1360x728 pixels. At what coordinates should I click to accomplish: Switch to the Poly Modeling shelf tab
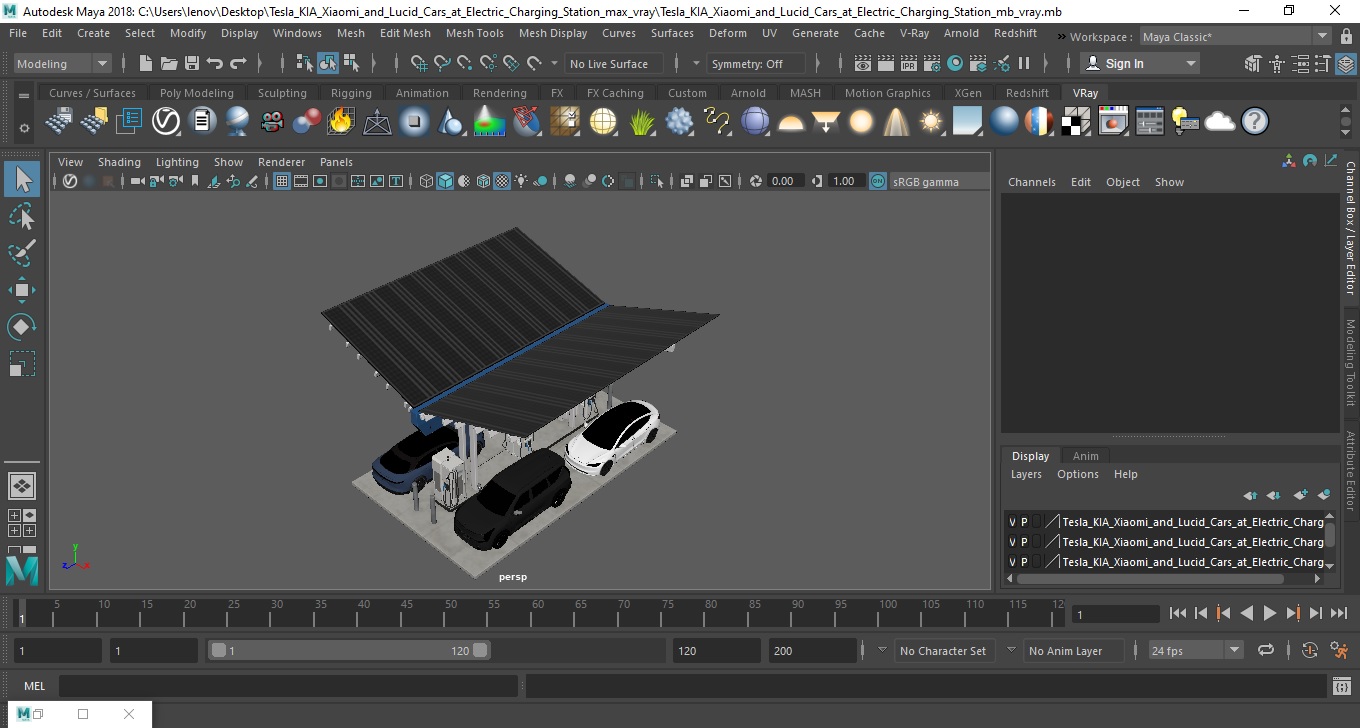click(196, 93)
